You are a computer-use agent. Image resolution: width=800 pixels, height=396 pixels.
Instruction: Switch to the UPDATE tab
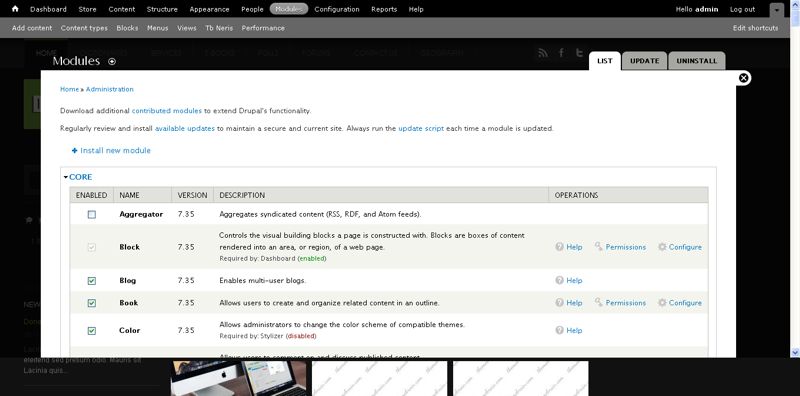click(x=644, y=61)
